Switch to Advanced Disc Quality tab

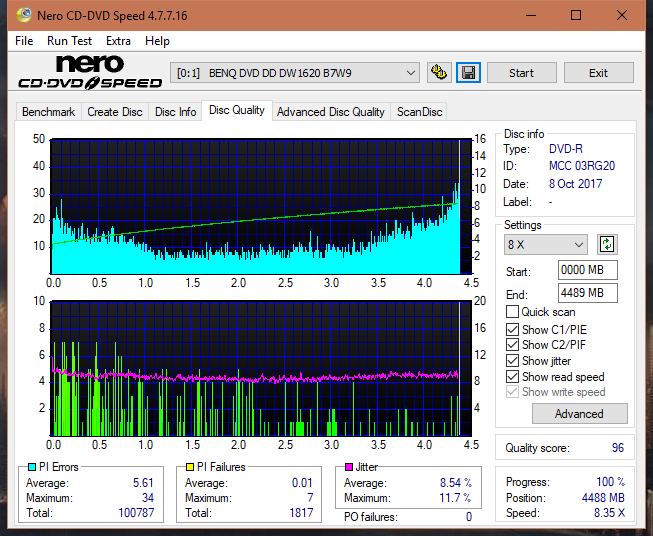pos(331,112)
